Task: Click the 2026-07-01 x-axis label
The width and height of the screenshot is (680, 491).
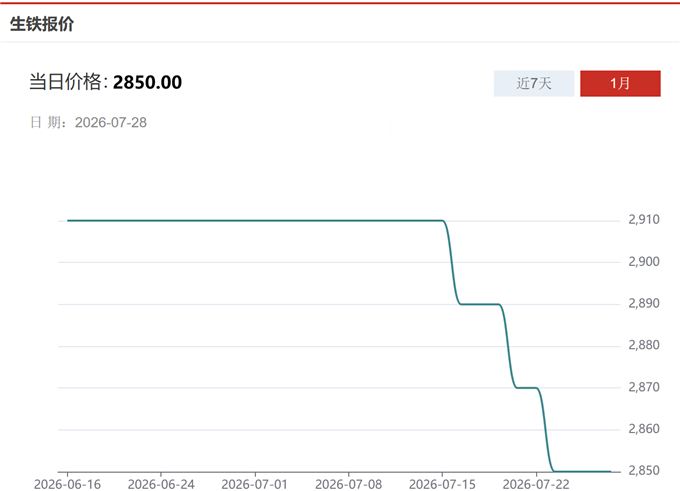Action: point(255,484)
